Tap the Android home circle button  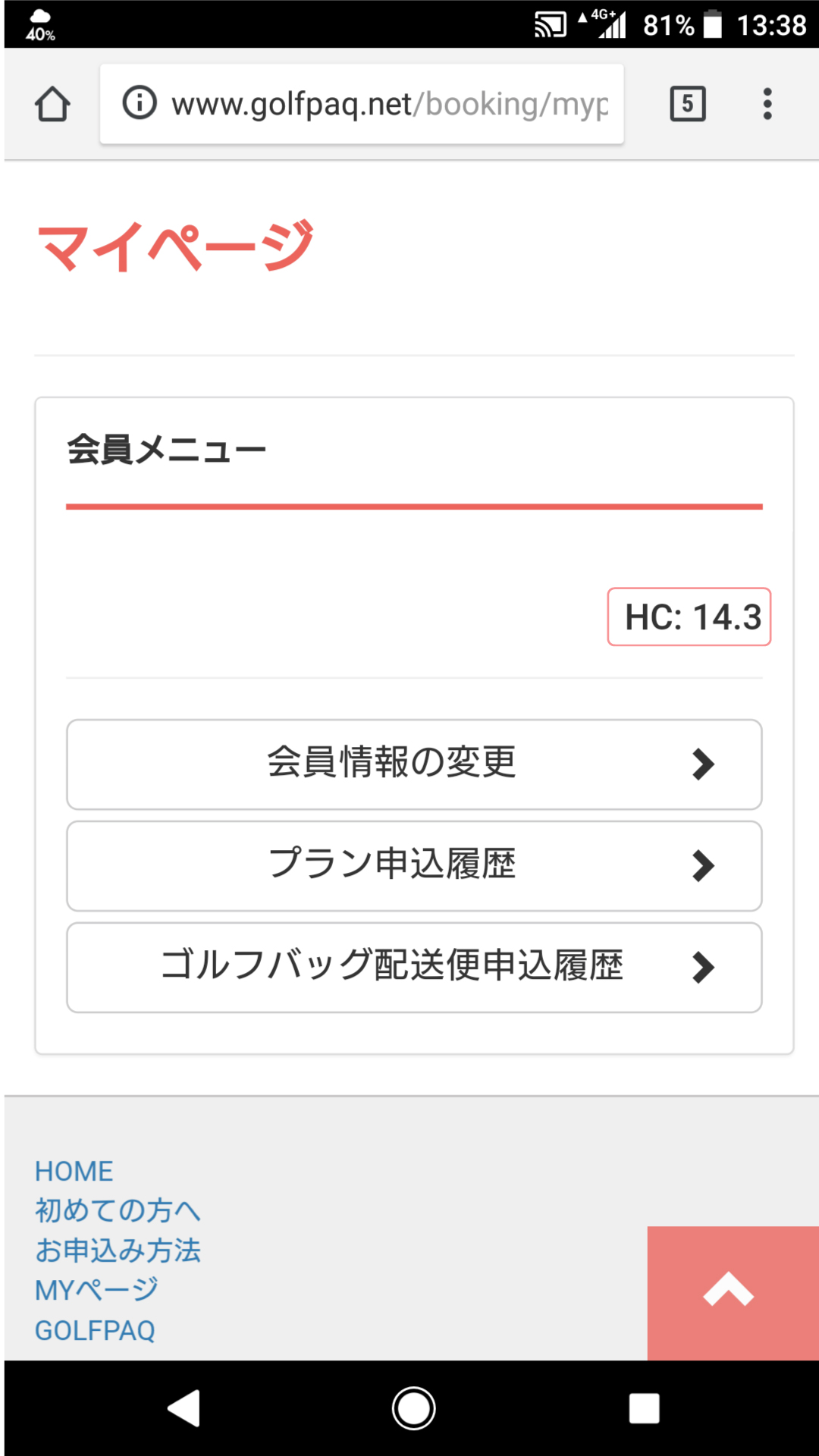[x=413, y=1408]
